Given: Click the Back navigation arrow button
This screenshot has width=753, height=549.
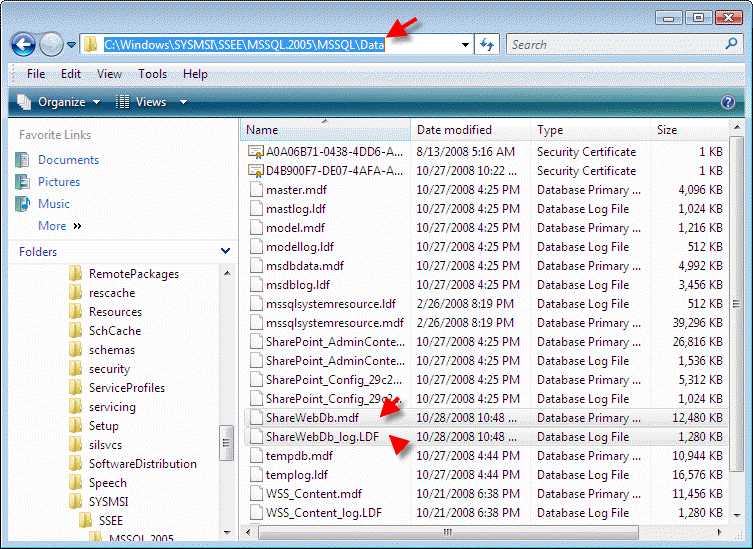Looking at the screenshot, I should [x=23, y=45].
